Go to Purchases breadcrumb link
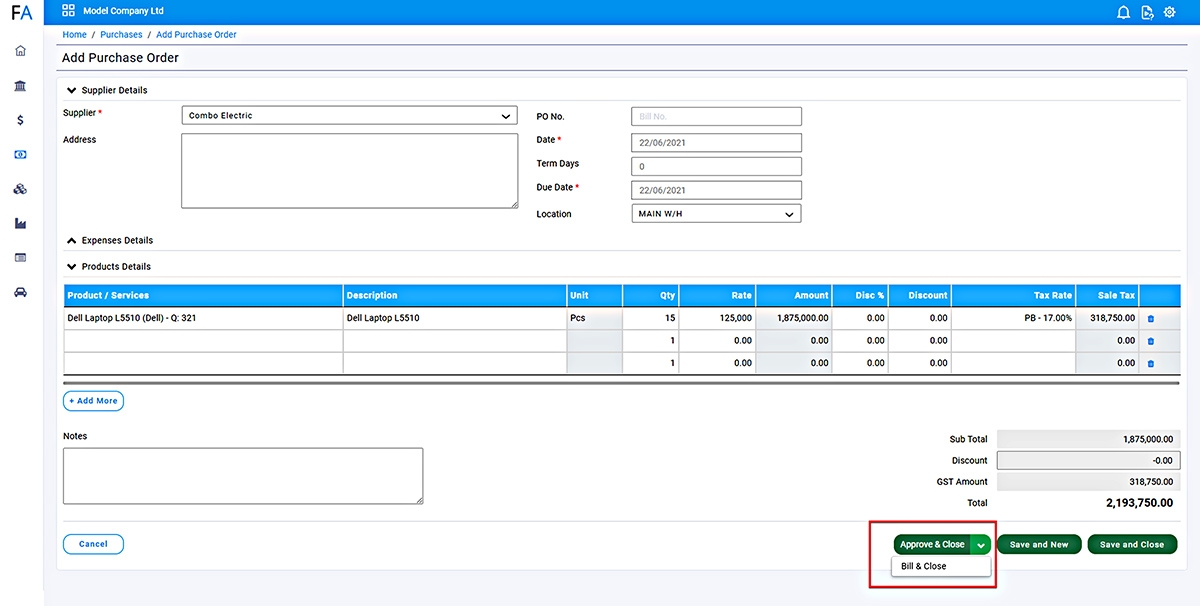 [x=121, y=35]
